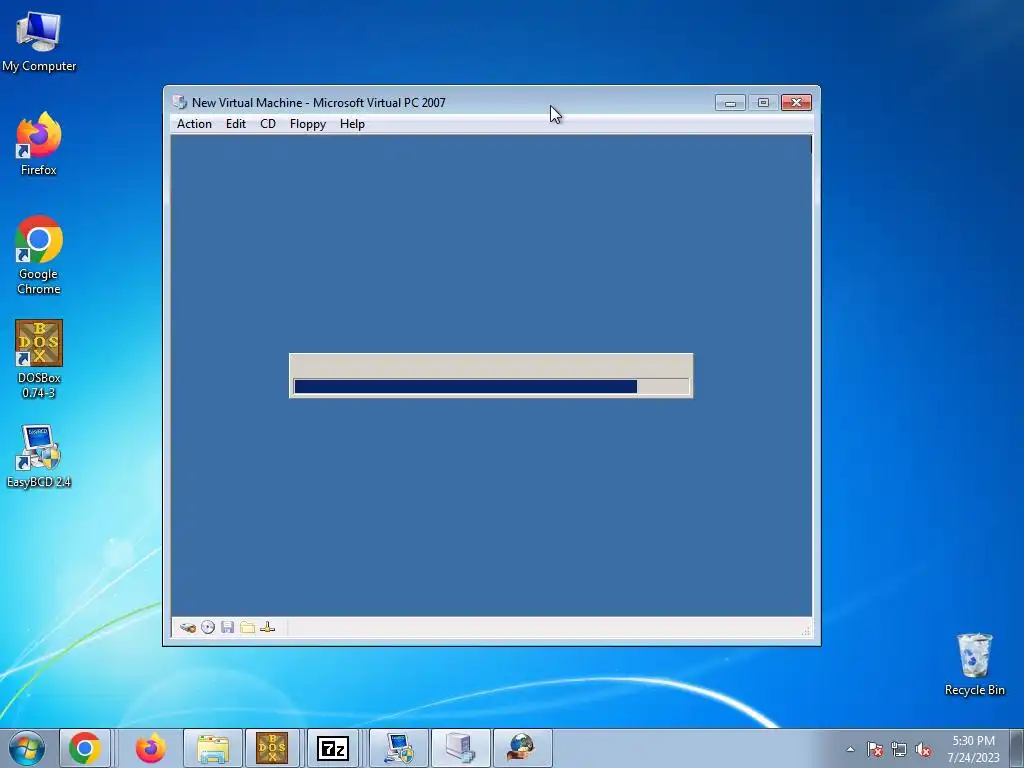Click the CD drive status icon
This screenshot has height=768, width=1024.
[x=208, y=628]
